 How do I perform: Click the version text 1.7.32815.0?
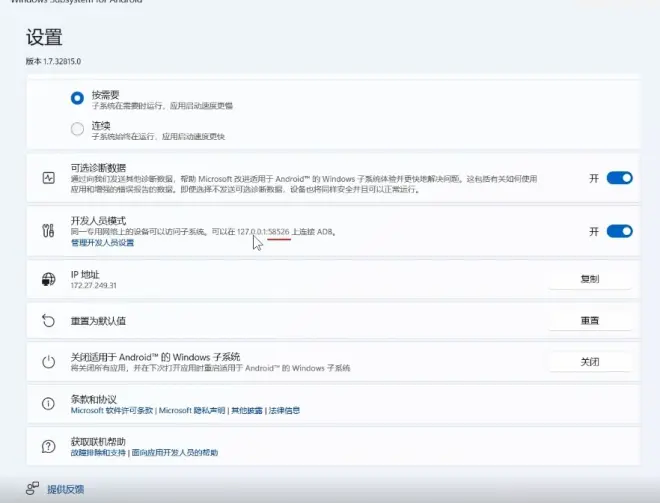62,61
